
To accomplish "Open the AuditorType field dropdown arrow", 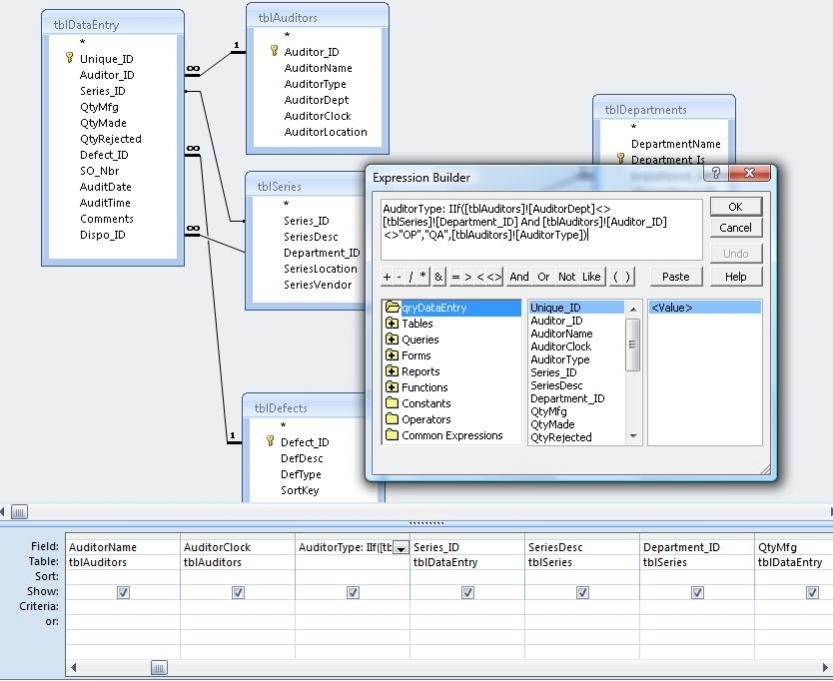I will pyautogui.click(x=401, y=548).
